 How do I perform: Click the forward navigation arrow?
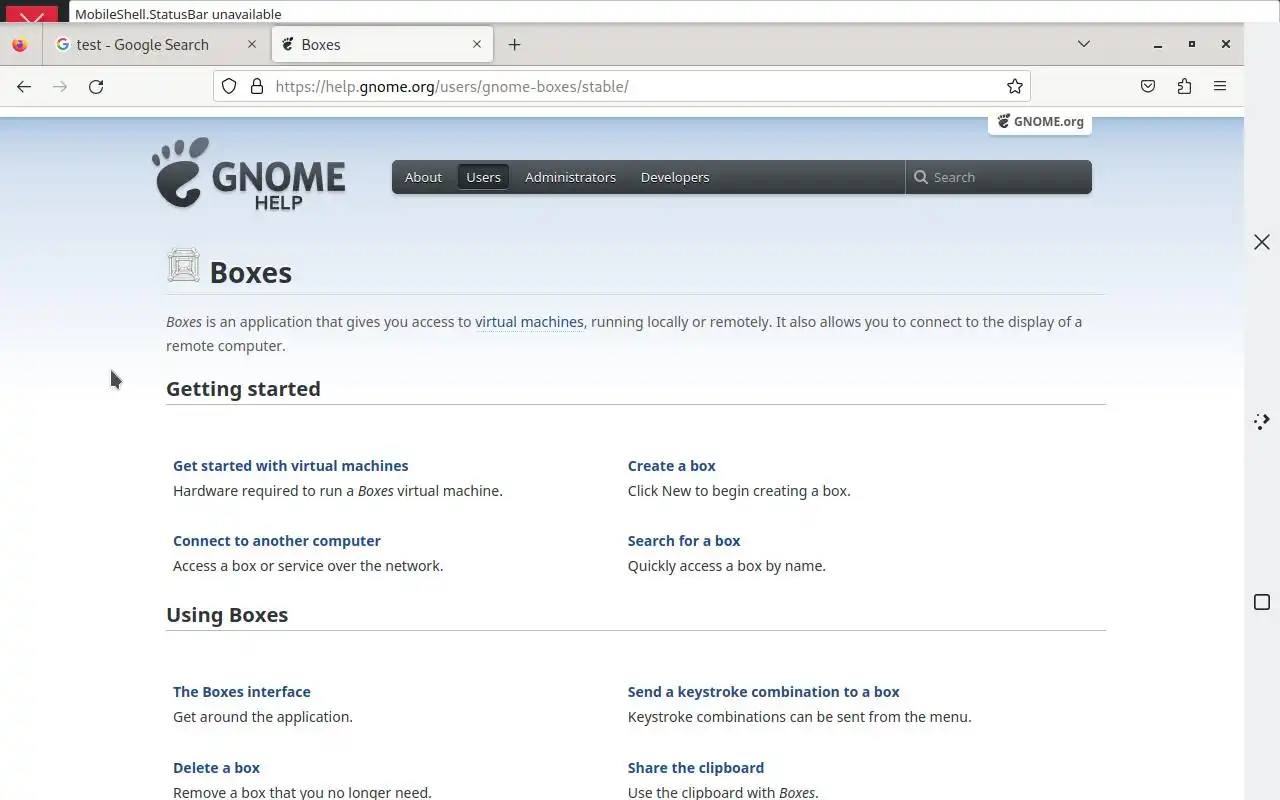60,86
